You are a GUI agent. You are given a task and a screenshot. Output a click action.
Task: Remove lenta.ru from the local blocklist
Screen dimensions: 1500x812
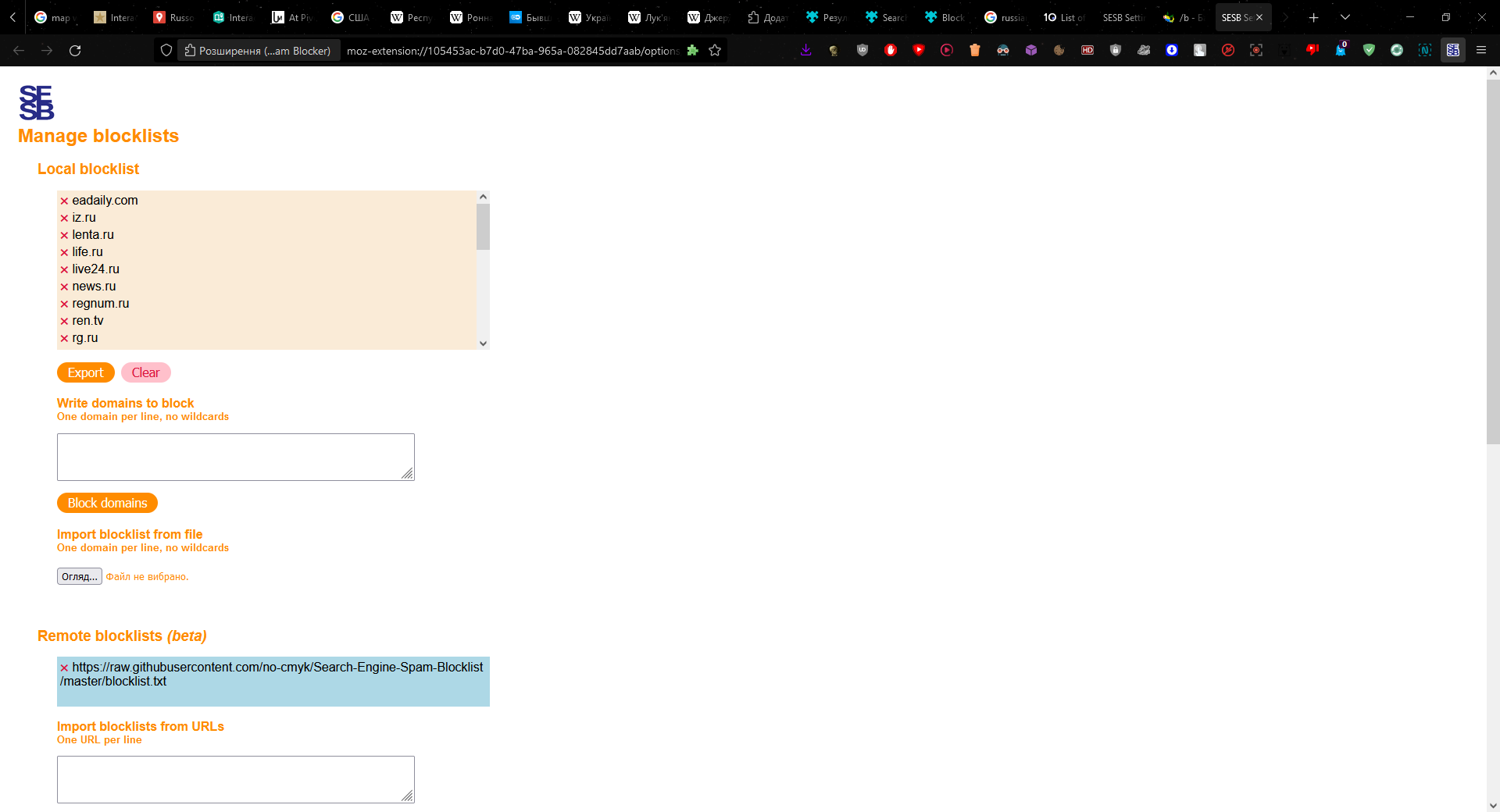pos(64,236)
